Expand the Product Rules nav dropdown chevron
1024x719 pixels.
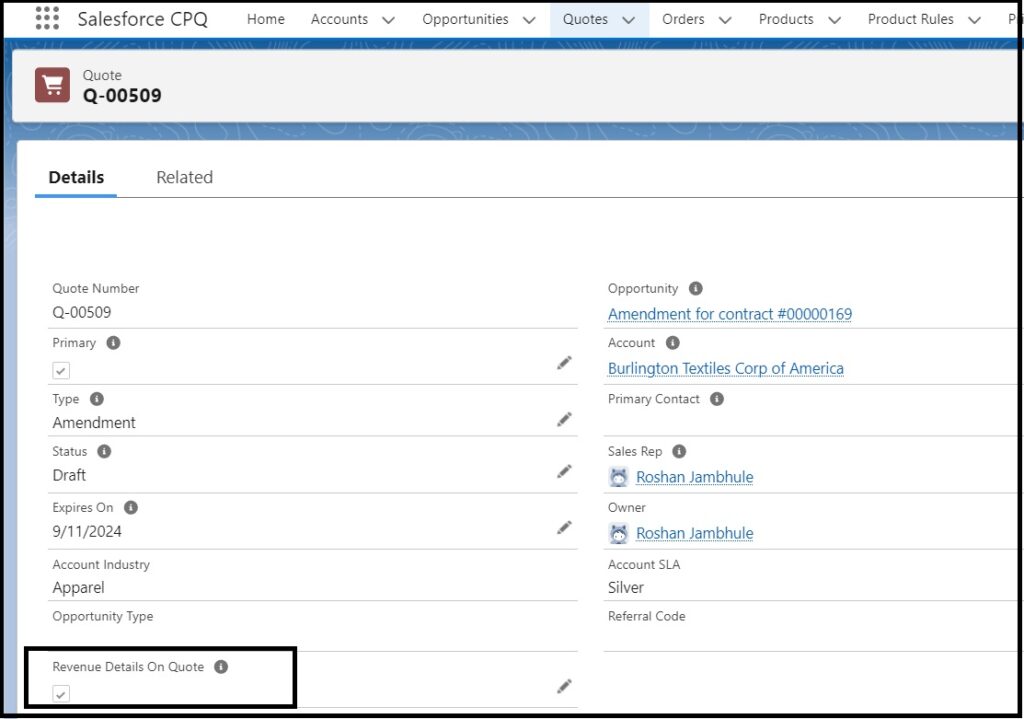(x=974, y=20)
